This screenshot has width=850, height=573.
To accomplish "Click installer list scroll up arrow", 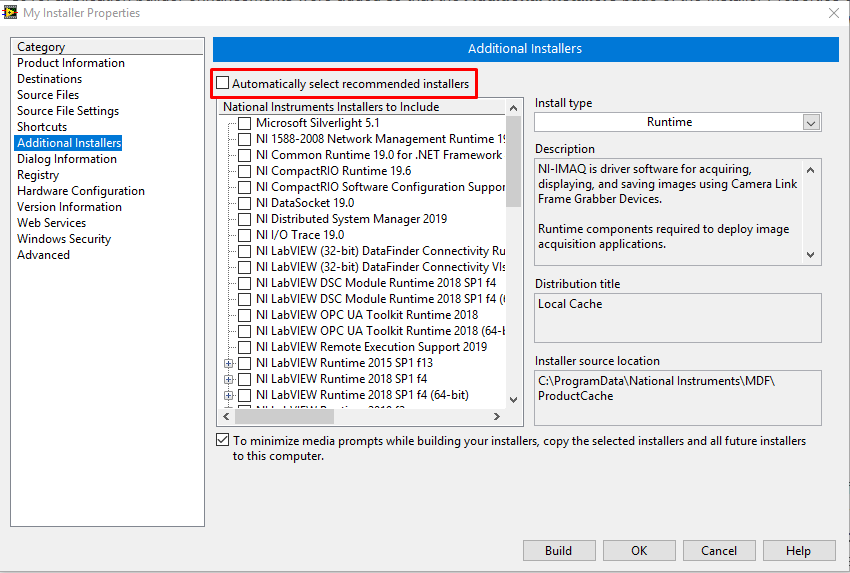I will (513, 108).
